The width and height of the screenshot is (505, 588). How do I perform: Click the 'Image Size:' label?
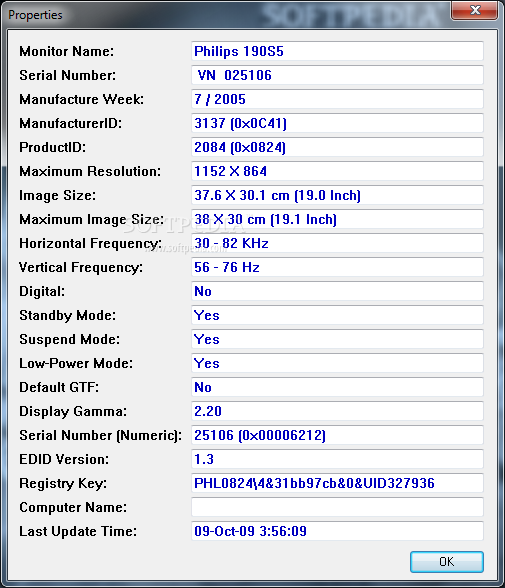[57, 196]
